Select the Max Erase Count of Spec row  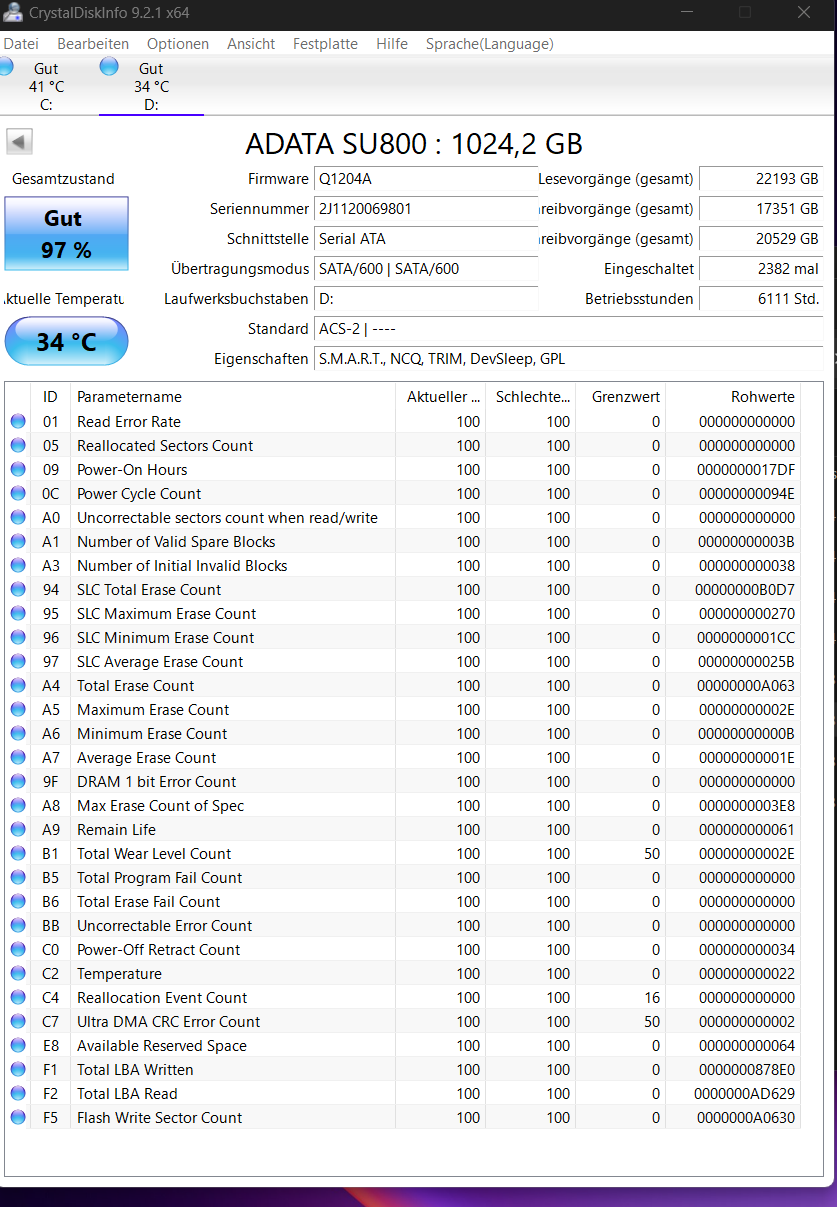[403, 806]
